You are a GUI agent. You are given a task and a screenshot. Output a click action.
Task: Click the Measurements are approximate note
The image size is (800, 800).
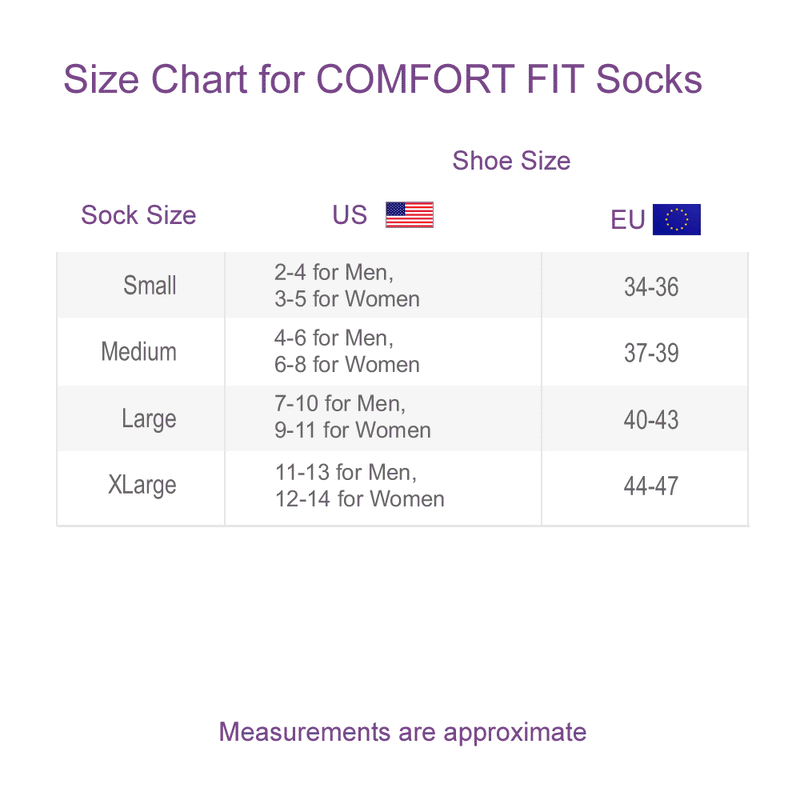pos(402,732)
